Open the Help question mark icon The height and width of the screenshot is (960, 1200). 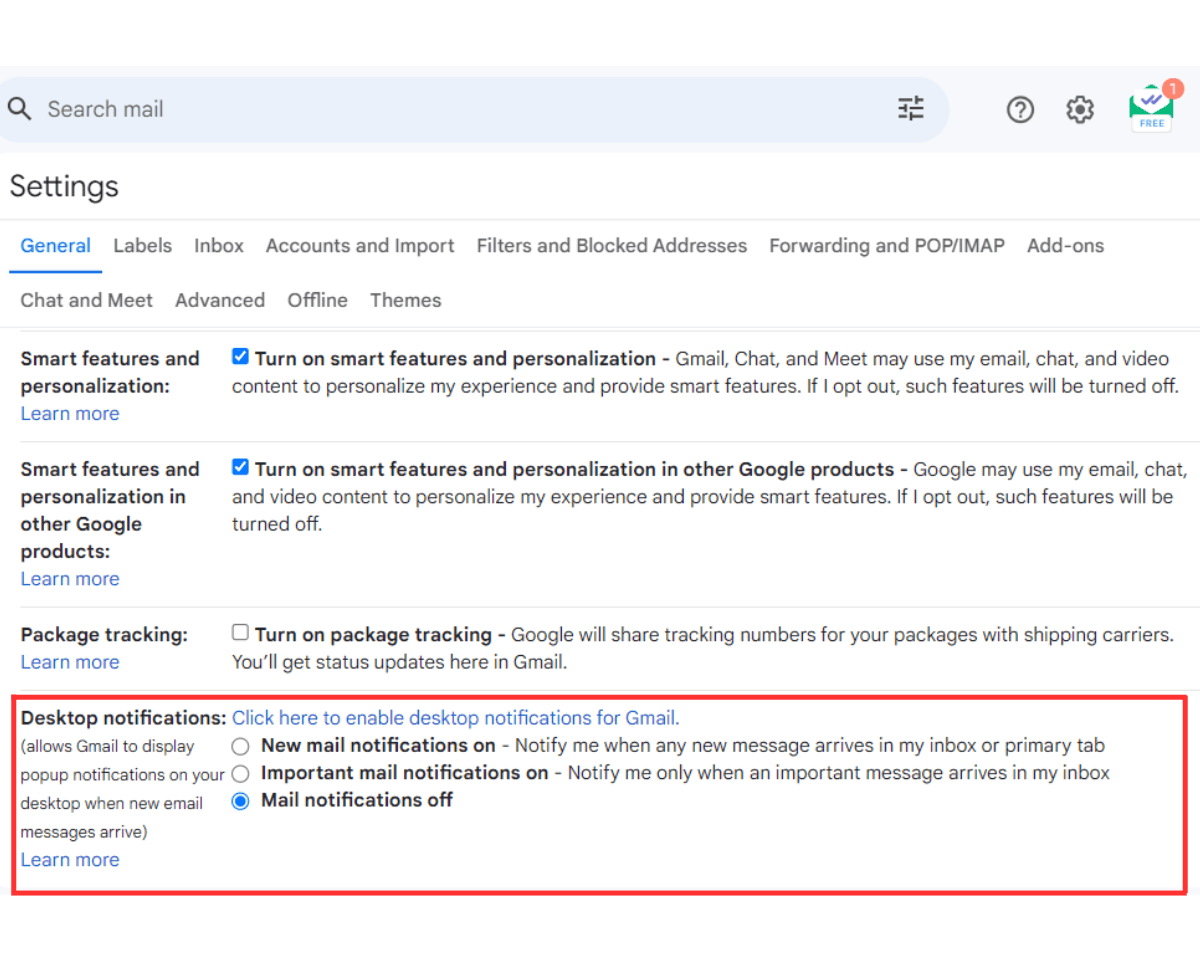click(x=1020, y=110)
